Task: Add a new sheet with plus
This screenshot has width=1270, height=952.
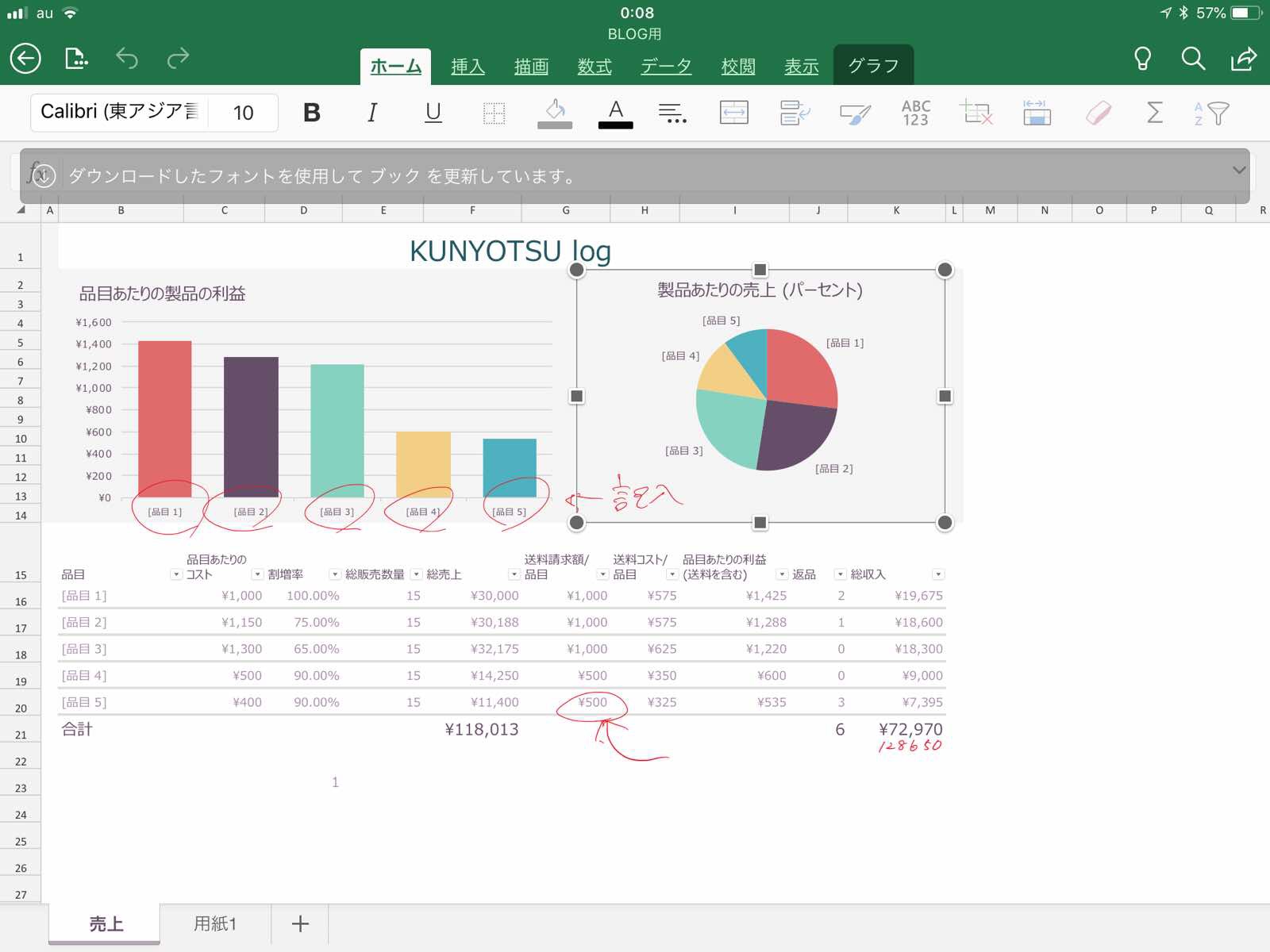Action: pyautogui.click(x=300, y=923)
